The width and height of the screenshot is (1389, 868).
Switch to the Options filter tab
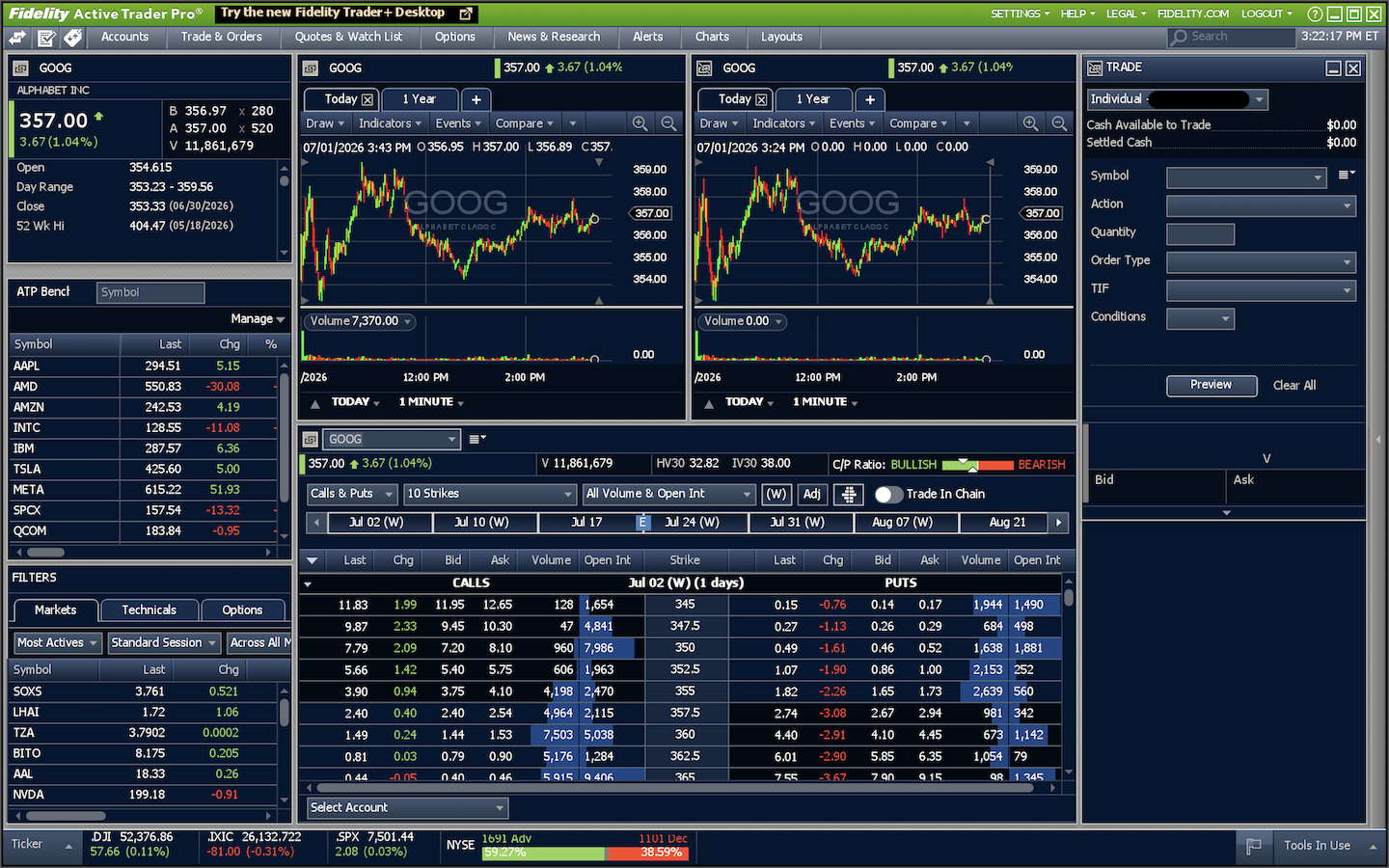[x=242, y=610]
